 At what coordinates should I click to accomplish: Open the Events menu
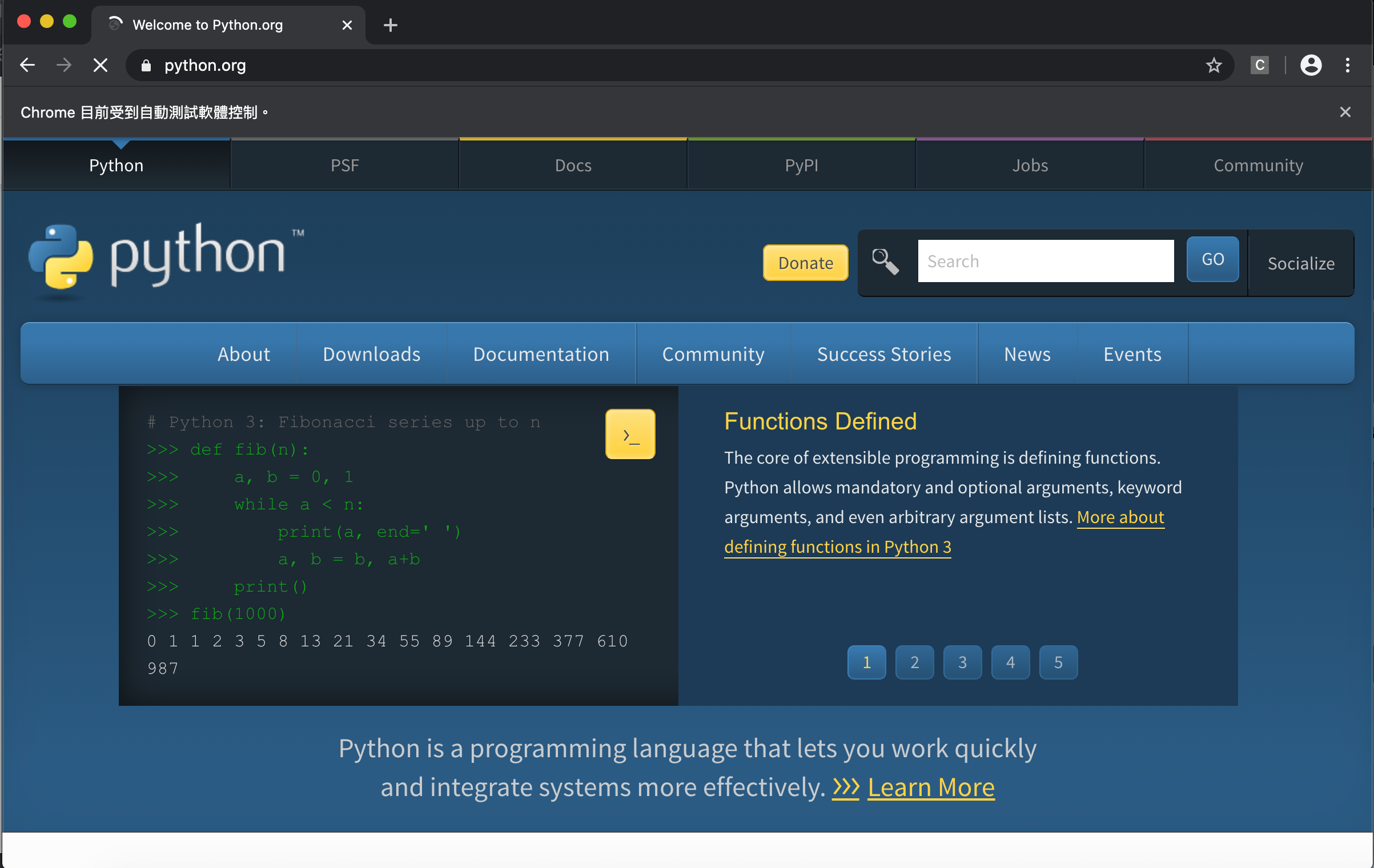(x=1132, y=354)
